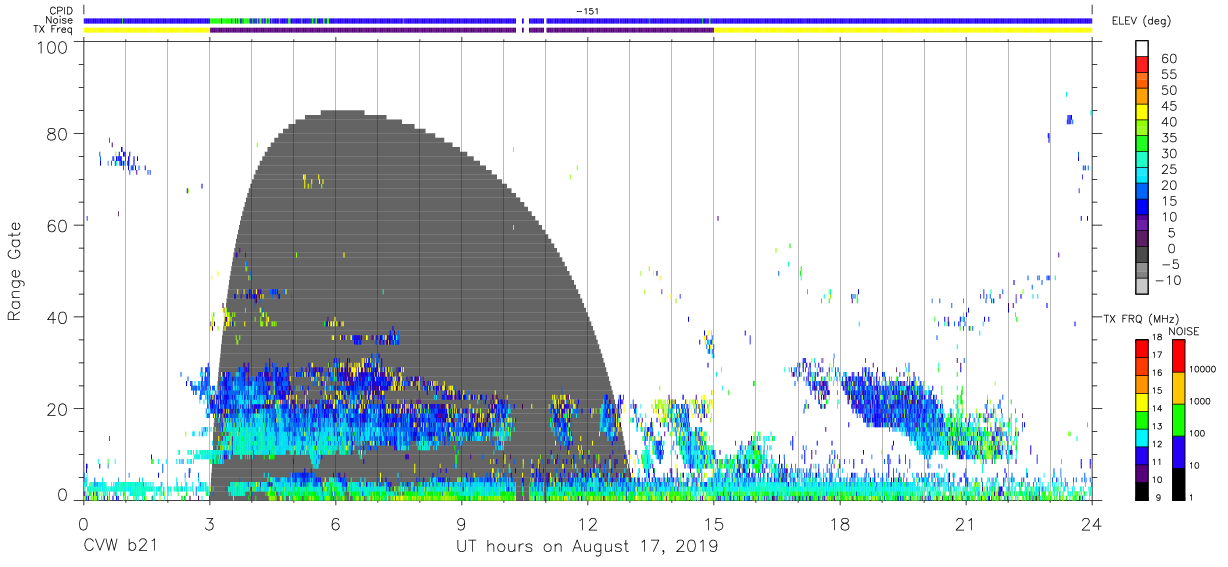Click the '-151' CPID value
This screenshot has height=567, width=1228.
587,10
